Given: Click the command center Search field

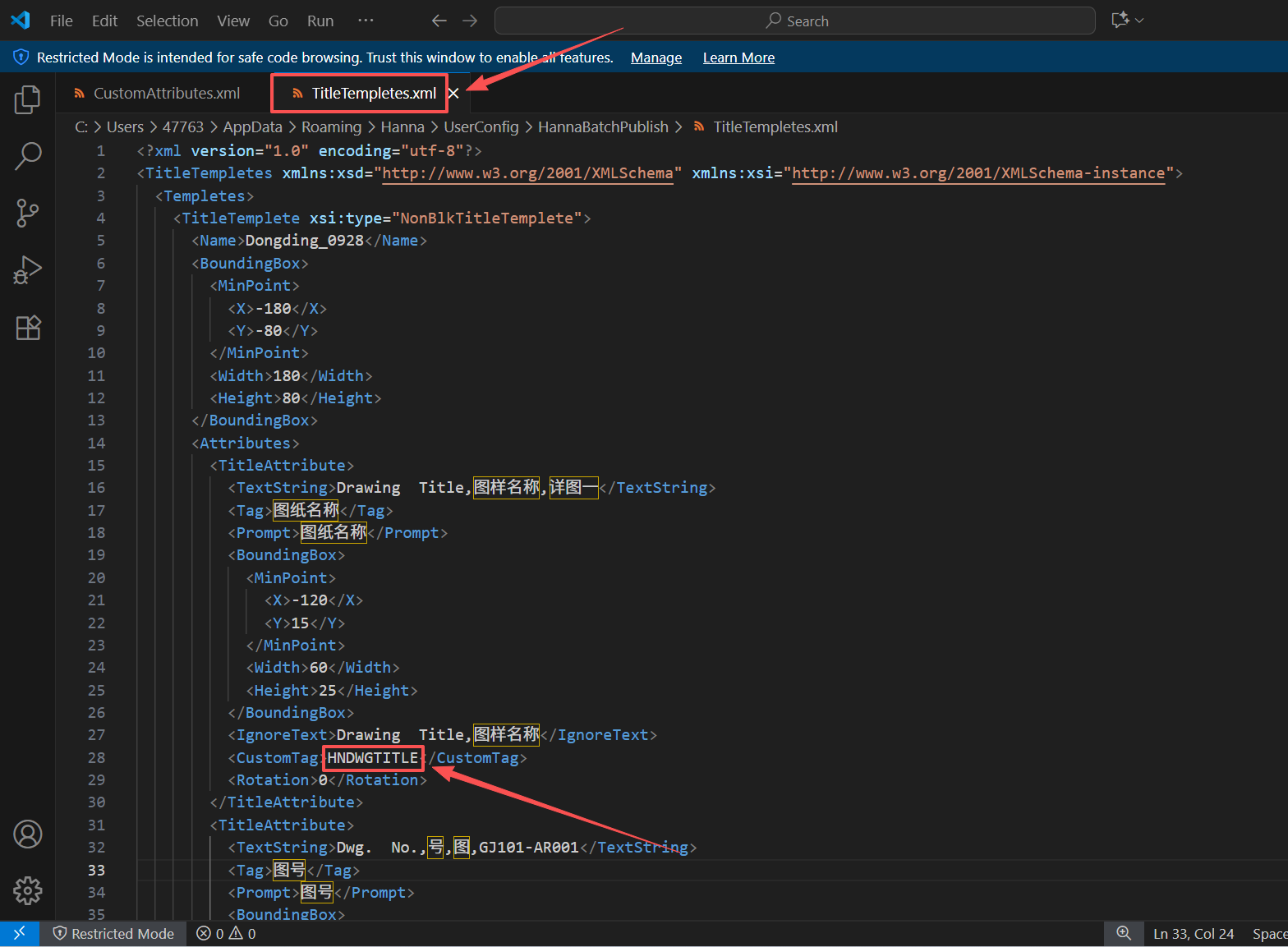Looking at the screenshot, I should 794,21.
